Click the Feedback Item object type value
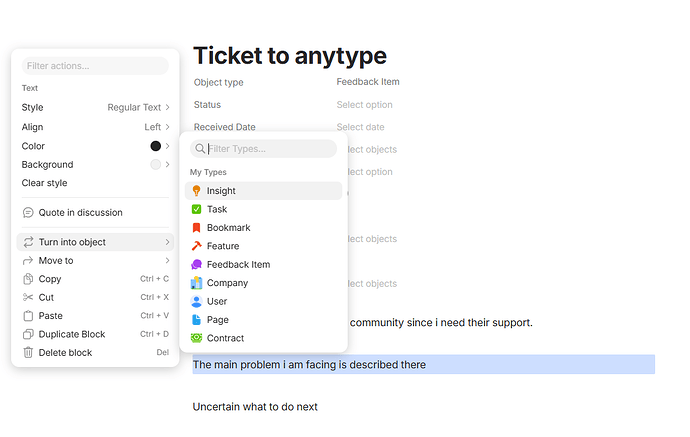The height and width of the screenshot is (437, 690). [368, 82]
